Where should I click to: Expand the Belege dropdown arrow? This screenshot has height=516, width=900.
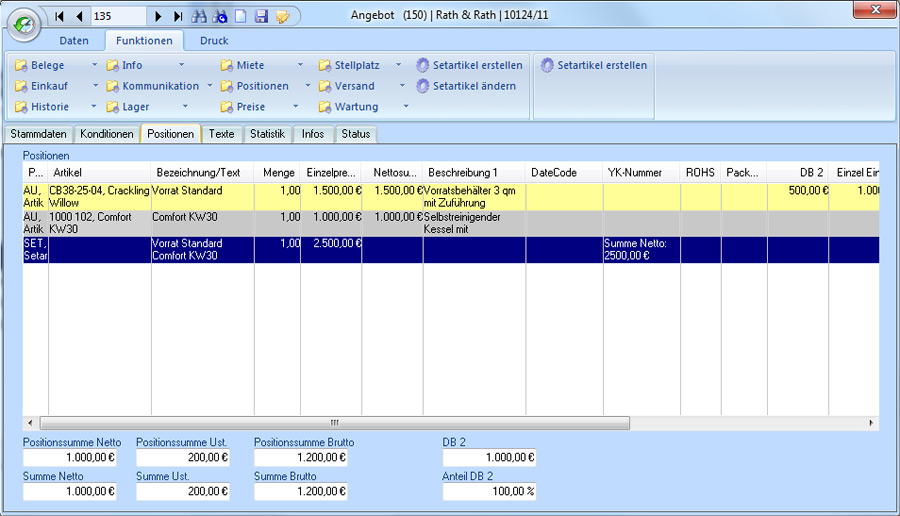tap(95, 65)
